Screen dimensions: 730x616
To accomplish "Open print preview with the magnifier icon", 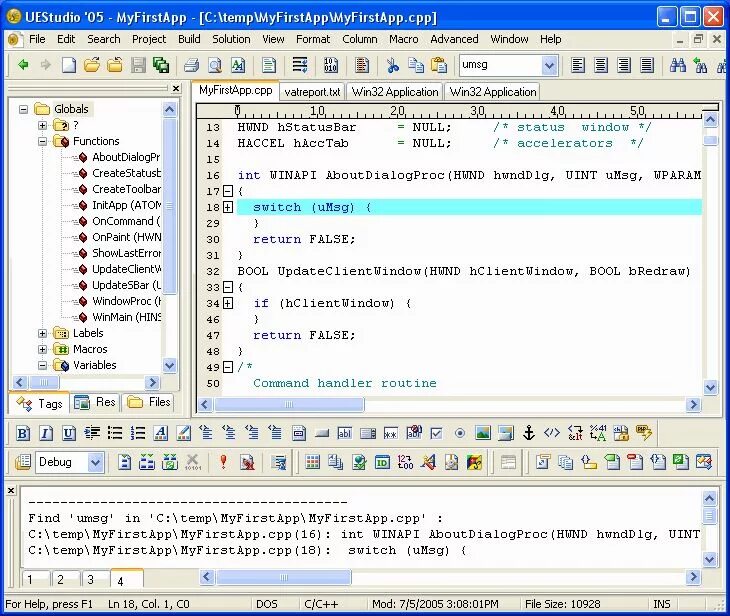I will coord(215,65).
